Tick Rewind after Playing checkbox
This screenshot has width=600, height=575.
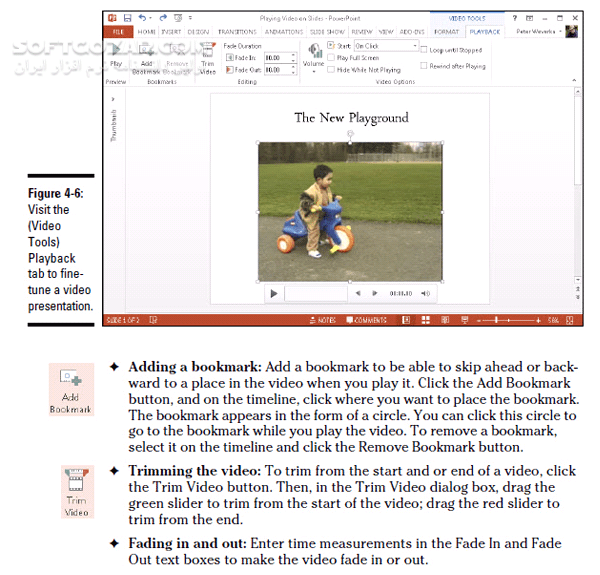pos(423,66)
